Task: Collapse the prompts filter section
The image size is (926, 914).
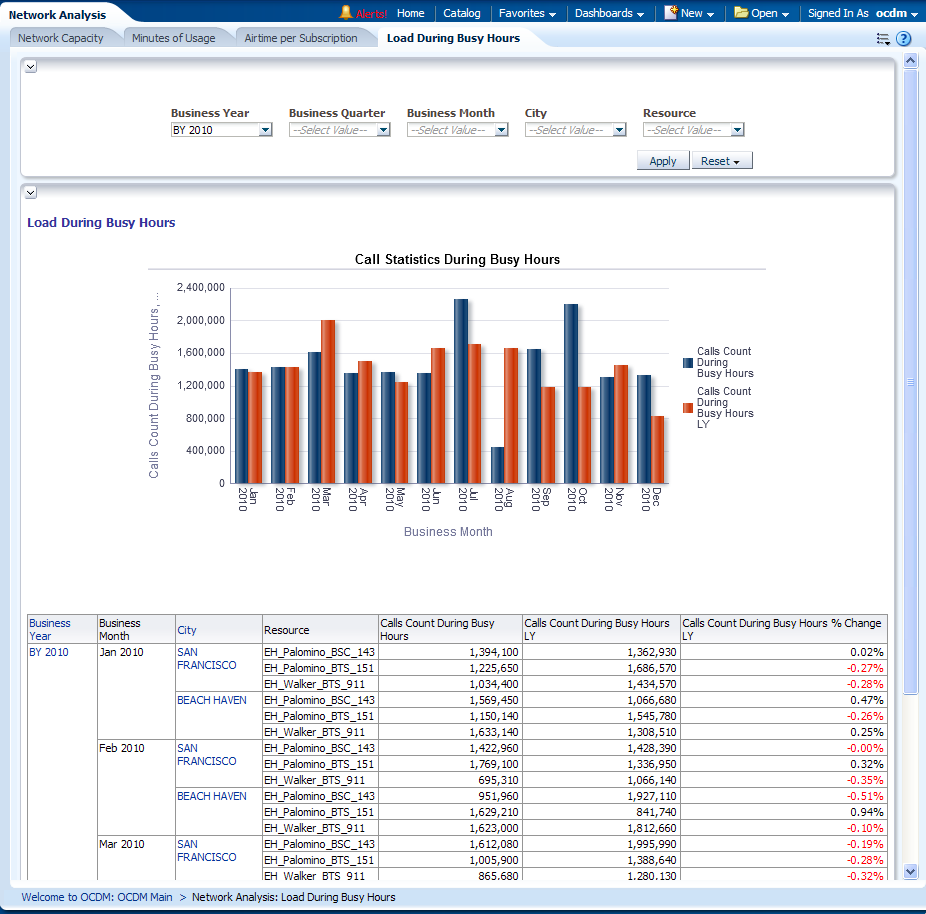Action: coord(31,66)
